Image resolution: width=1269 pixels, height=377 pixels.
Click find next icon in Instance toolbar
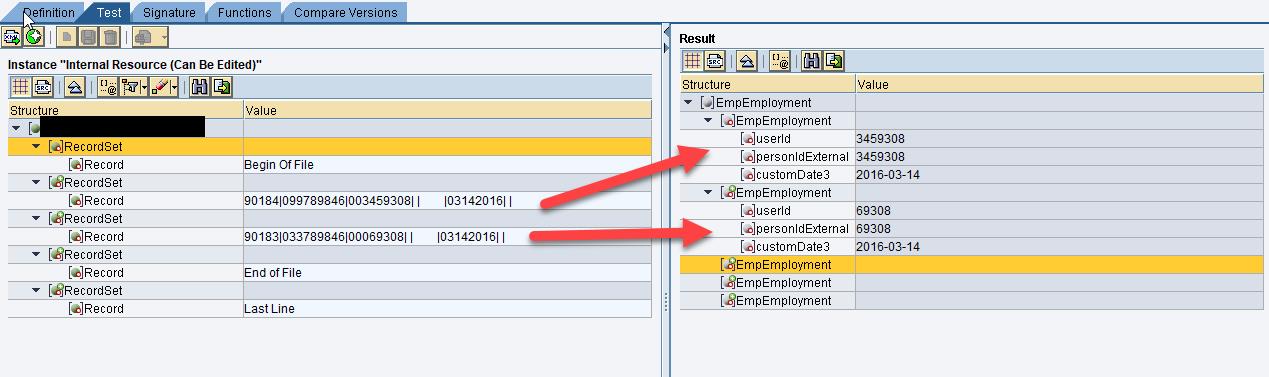pos(222,87)
